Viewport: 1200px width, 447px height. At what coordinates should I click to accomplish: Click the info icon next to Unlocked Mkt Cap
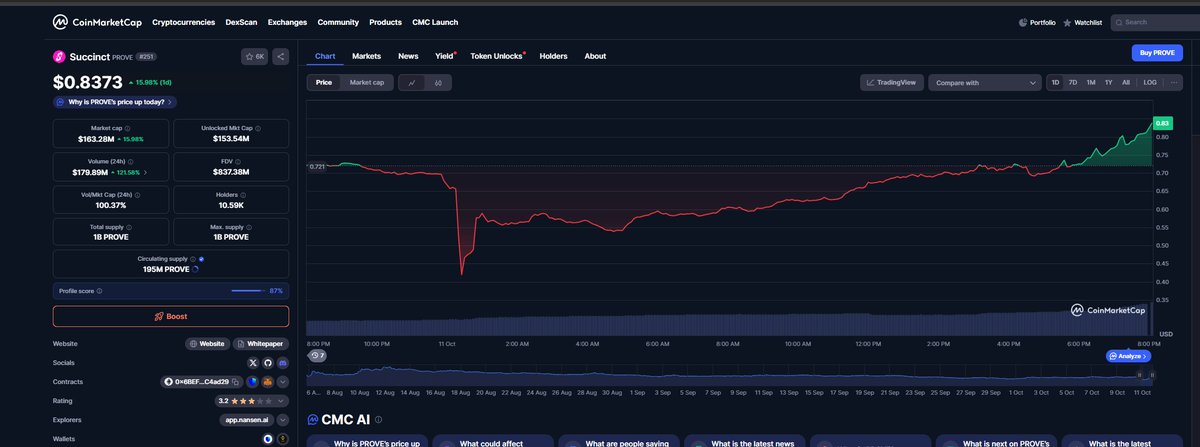(260, 129)
